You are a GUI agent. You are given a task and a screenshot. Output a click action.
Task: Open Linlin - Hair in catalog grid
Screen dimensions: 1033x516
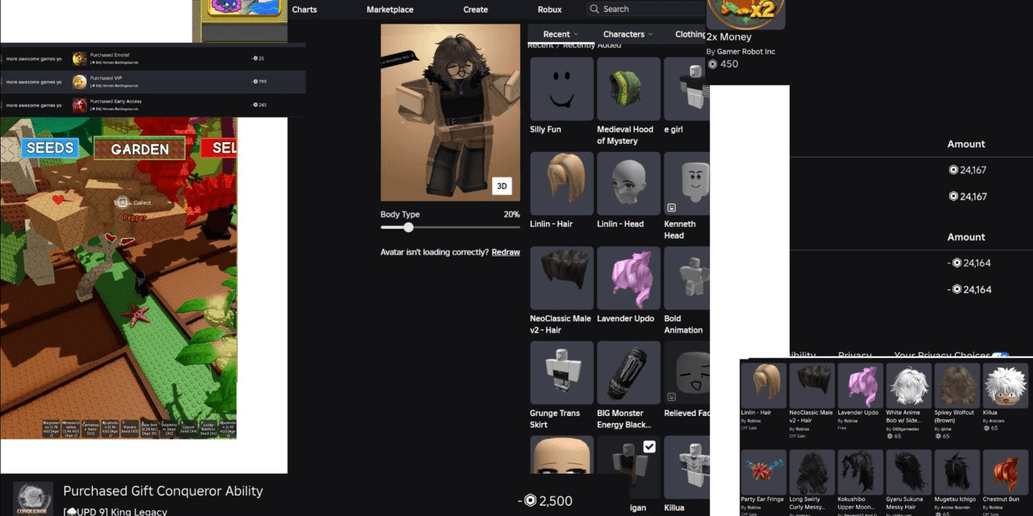[x=764, y=386]
